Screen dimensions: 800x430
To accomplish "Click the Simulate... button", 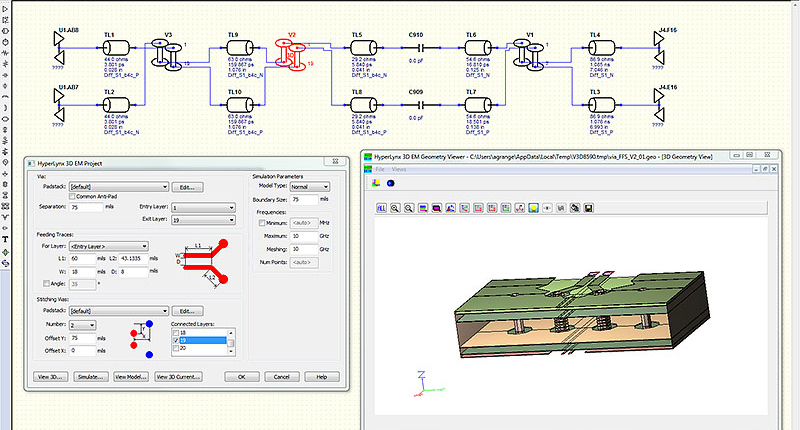I will (90, 377).
